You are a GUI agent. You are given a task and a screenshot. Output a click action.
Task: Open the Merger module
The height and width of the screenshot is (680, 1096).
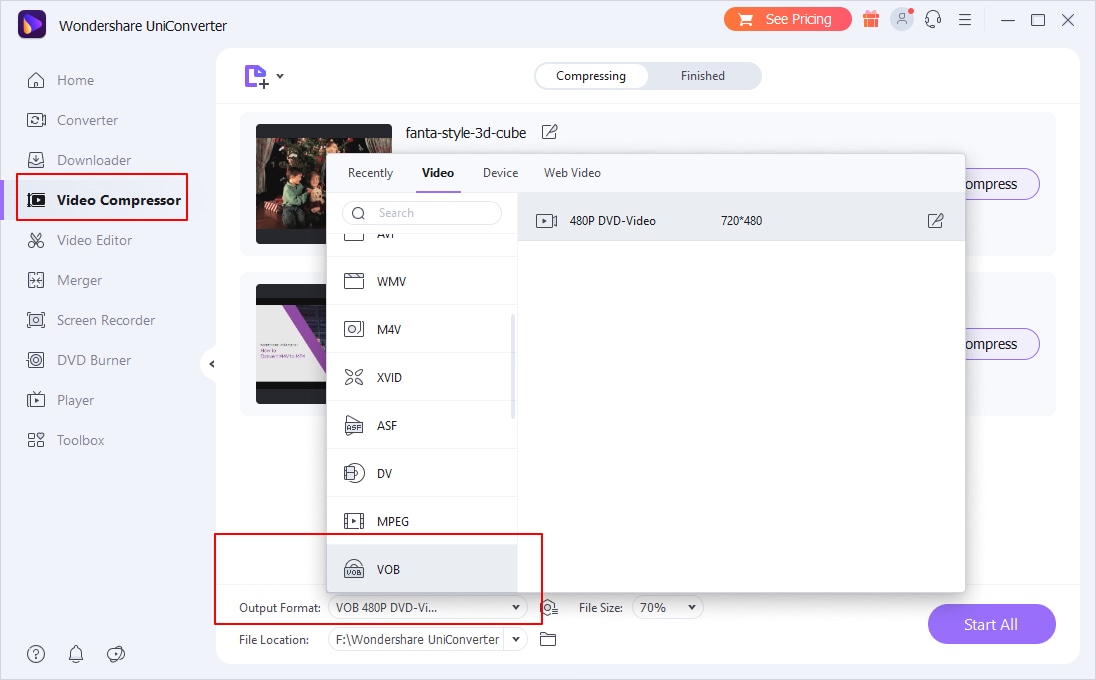[64, 280]
